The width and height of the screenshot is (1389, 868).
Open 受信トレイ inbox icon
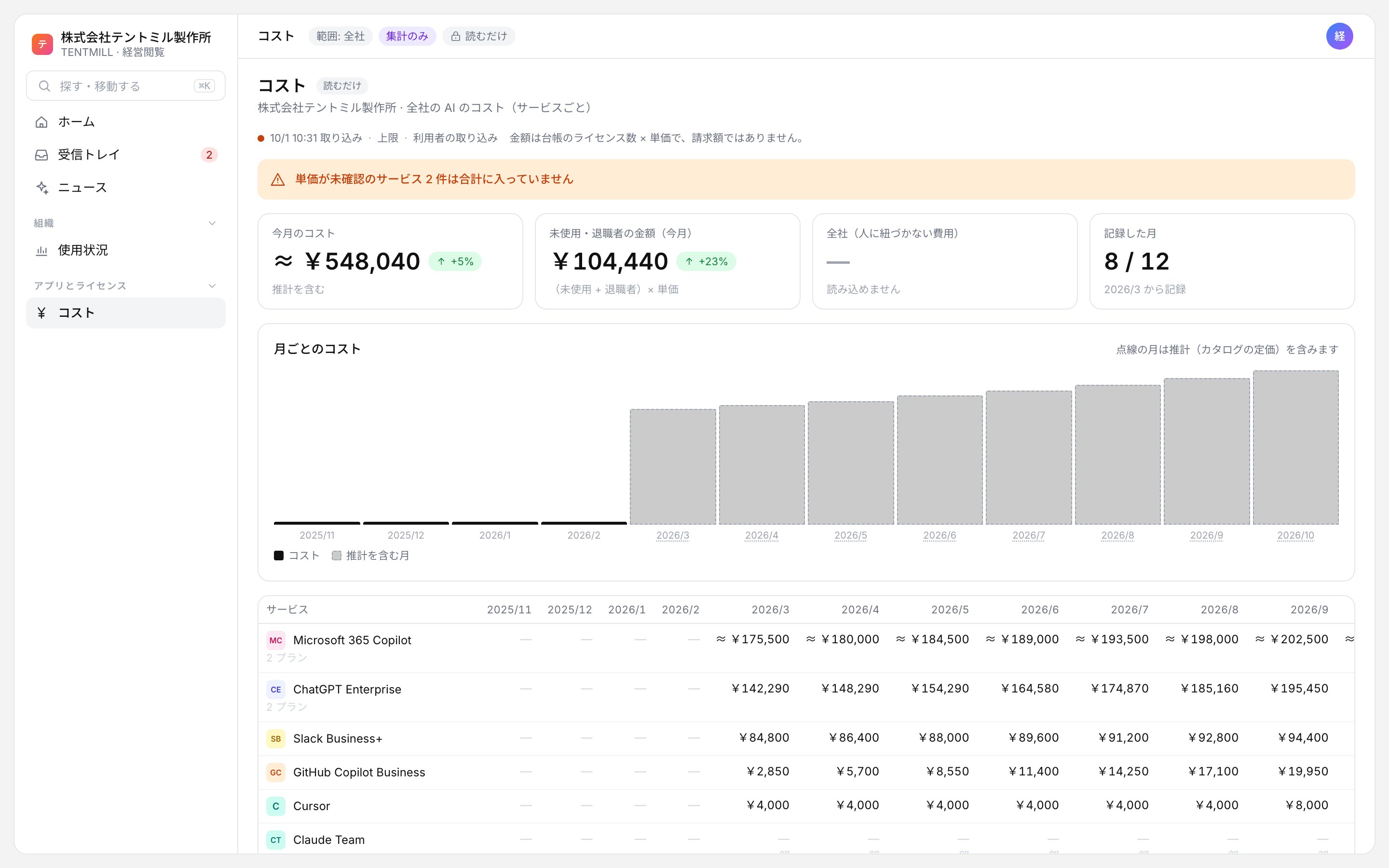click(x=41, y=155)
